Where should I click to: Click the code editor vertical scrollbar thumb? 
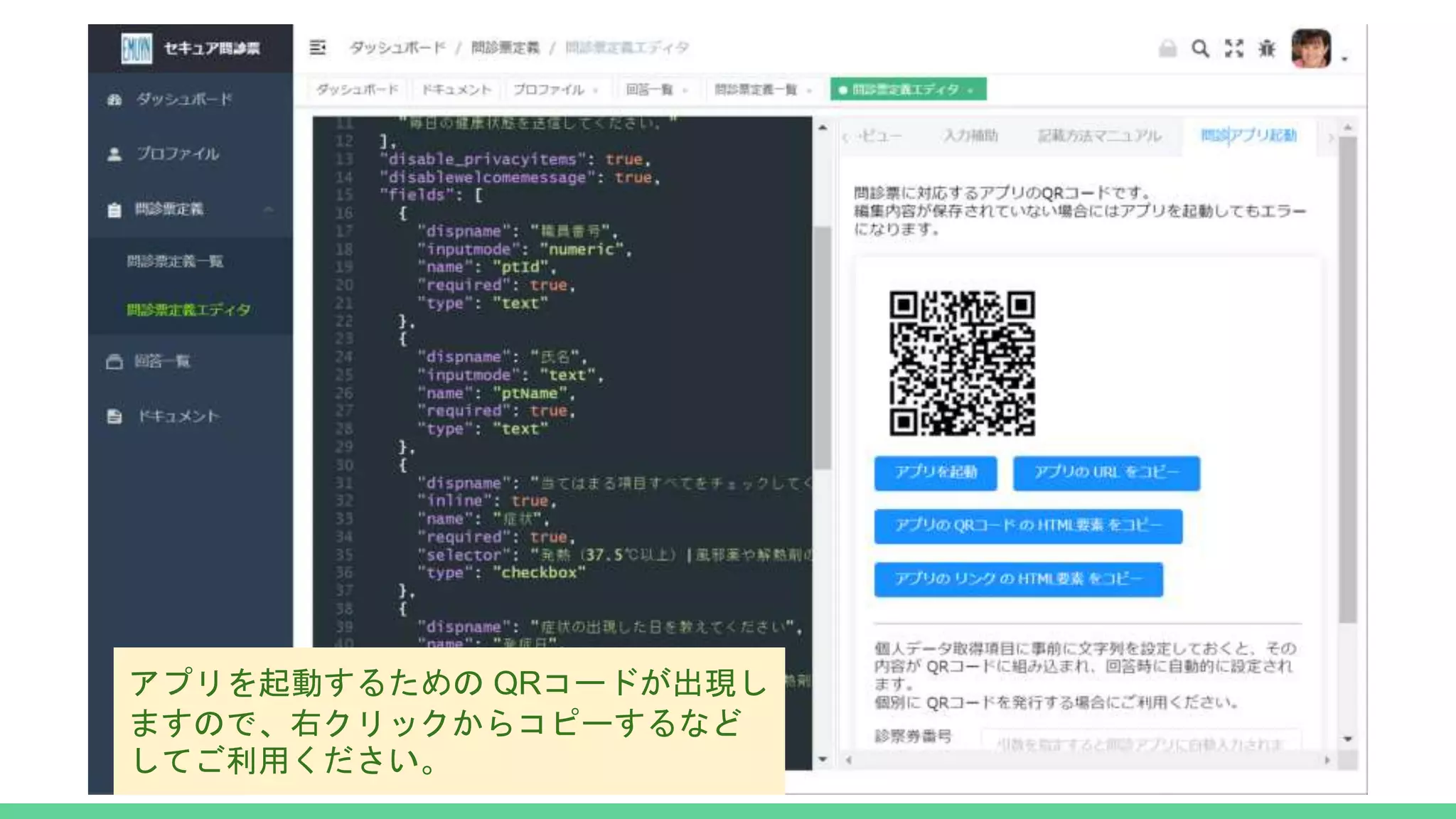[x=822, y=348]
